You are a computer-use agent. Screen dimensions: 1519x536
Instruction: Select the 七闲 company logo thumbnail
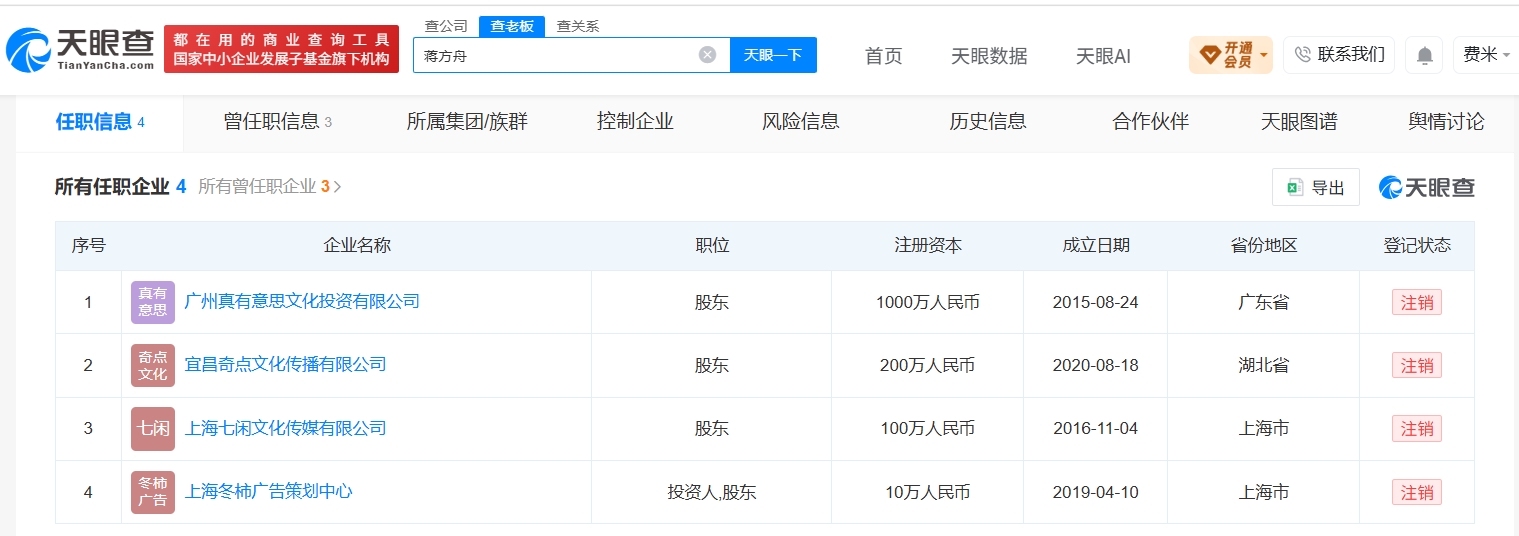(153, 429)
